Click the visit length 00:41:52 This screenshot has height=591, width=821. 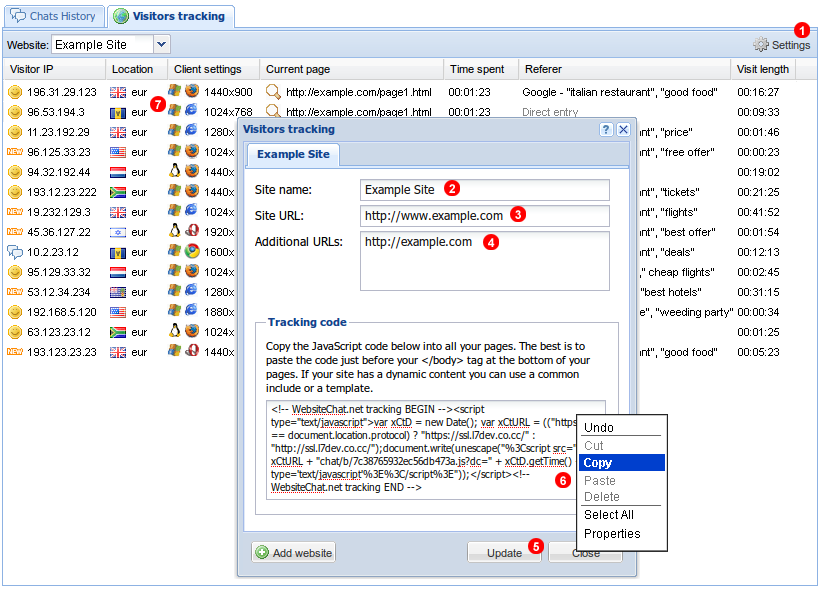758,212
